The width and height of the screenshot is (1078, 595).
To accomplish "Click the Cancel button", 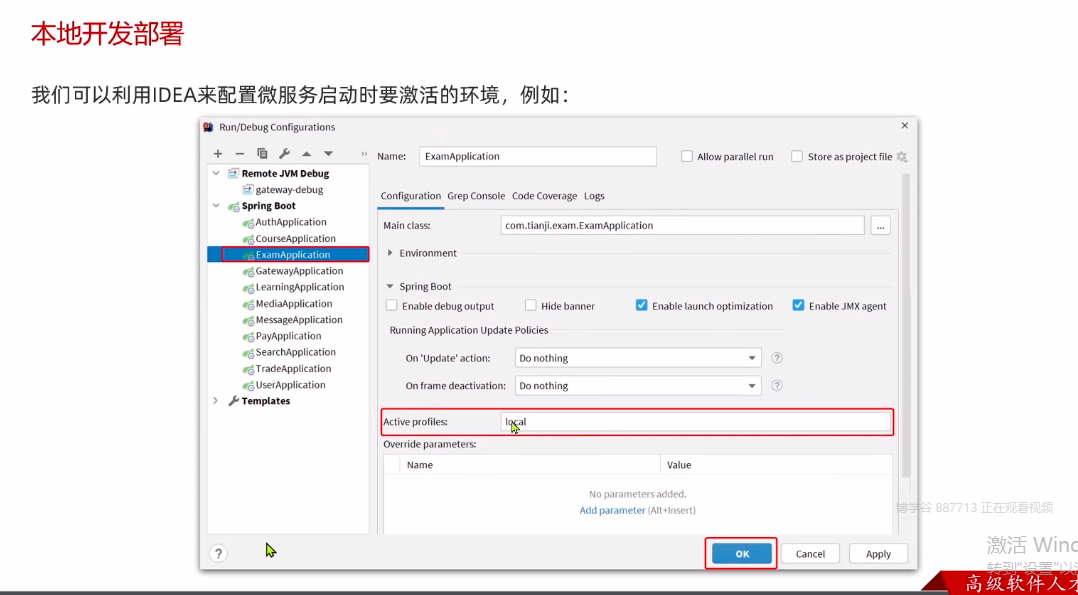I will (811, 554).
